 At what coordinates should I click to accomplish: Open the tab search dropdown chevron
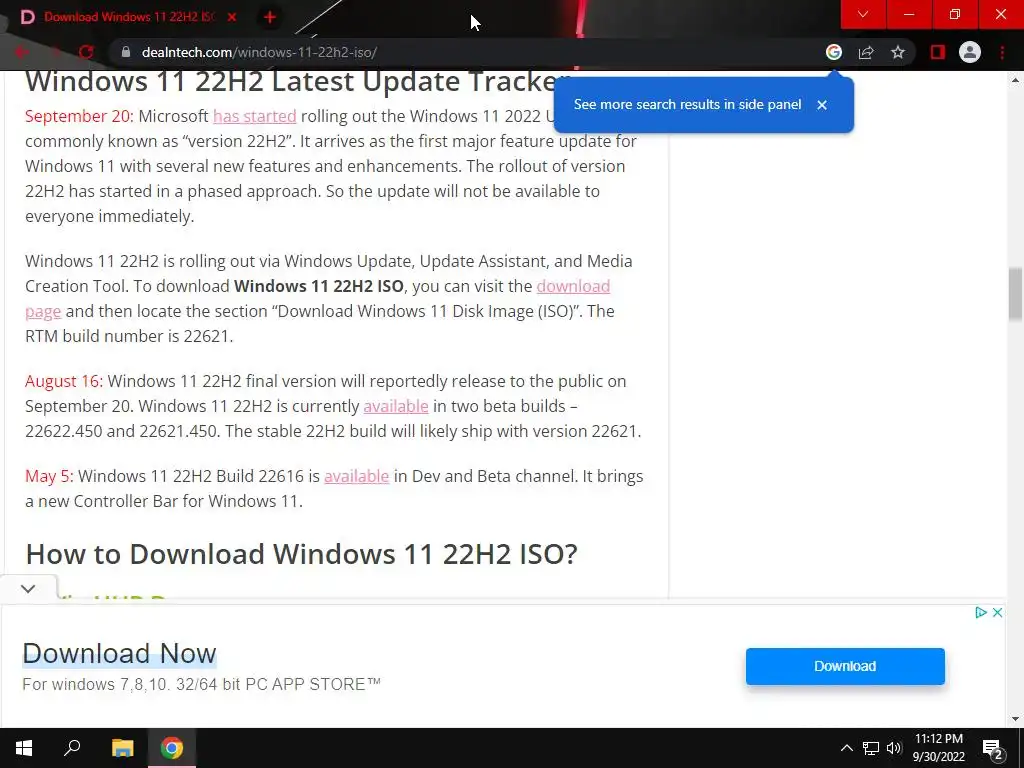[863, 14]
